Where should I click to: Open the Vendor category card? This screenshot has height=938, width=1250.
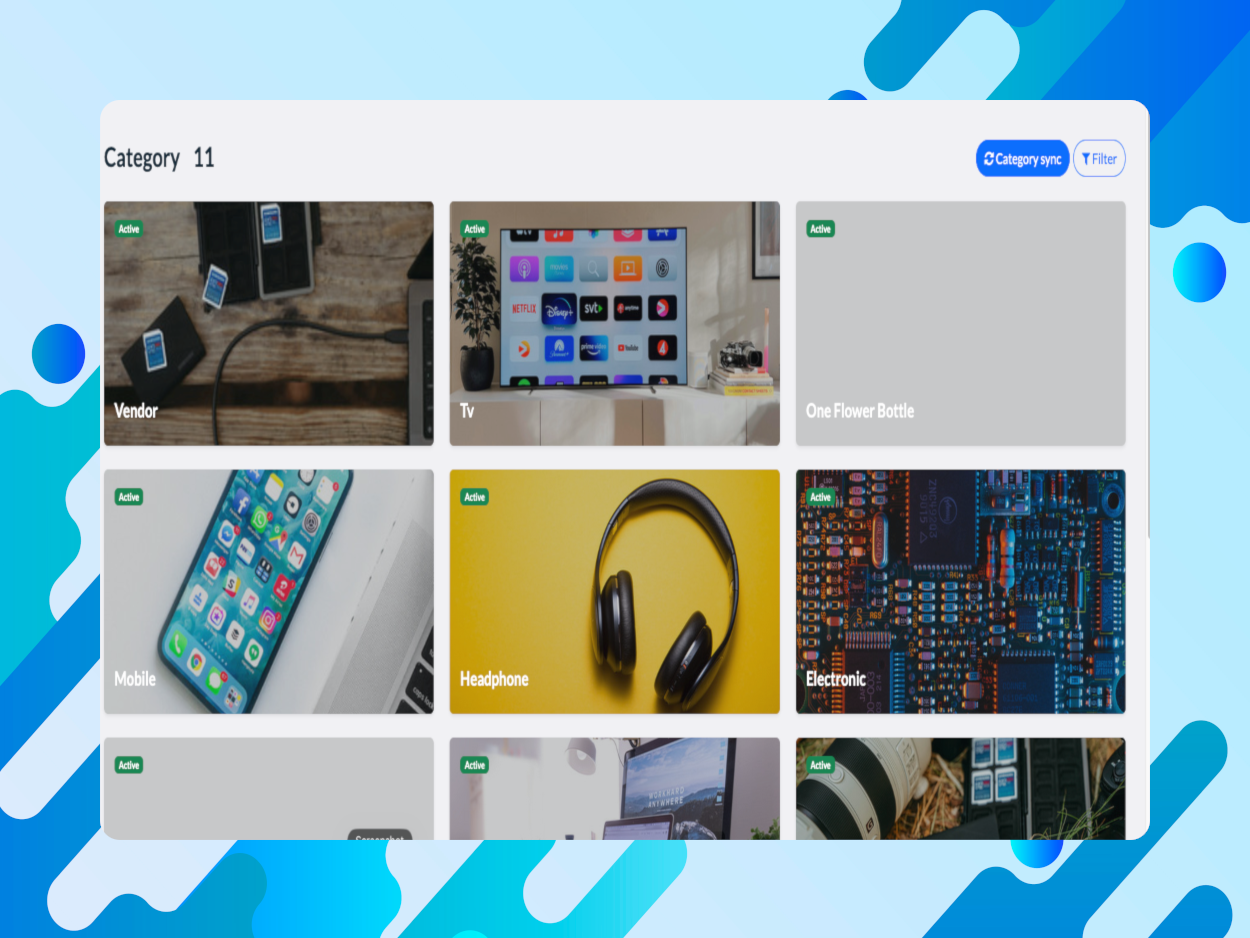[269, 323]
